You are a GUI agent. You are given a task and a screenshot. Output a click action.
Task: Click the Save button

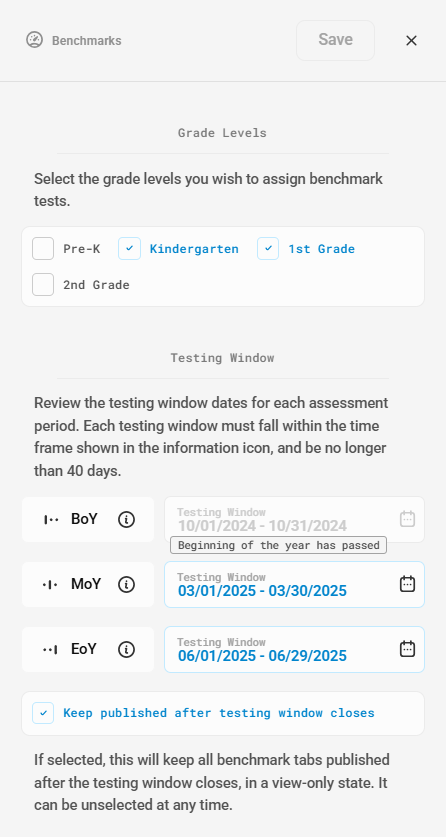(336, 41)
